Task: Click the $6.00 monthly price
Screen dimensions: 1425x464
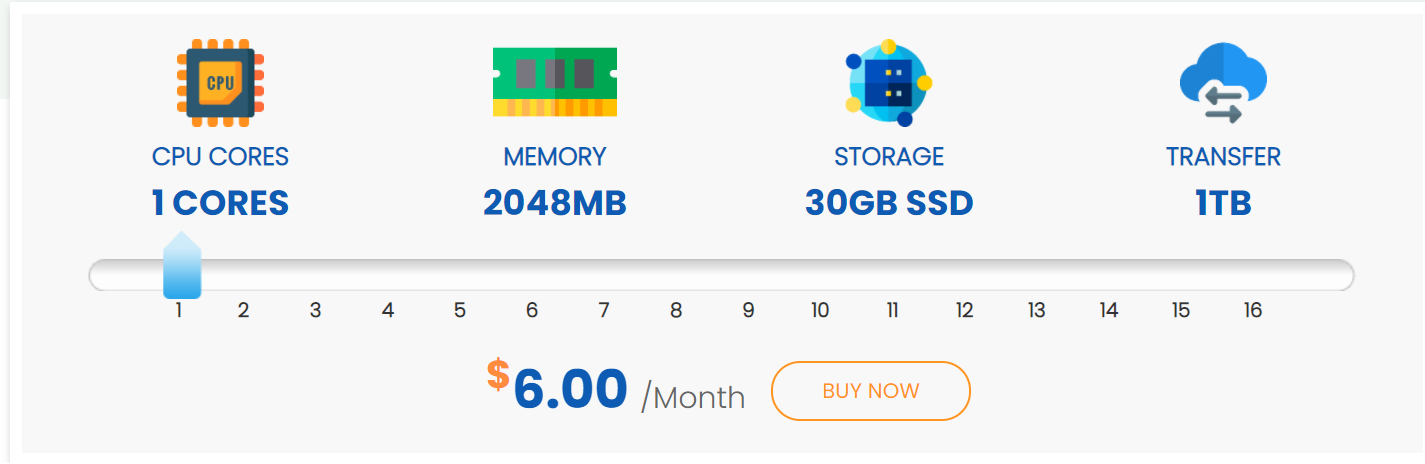Action: 570,389
